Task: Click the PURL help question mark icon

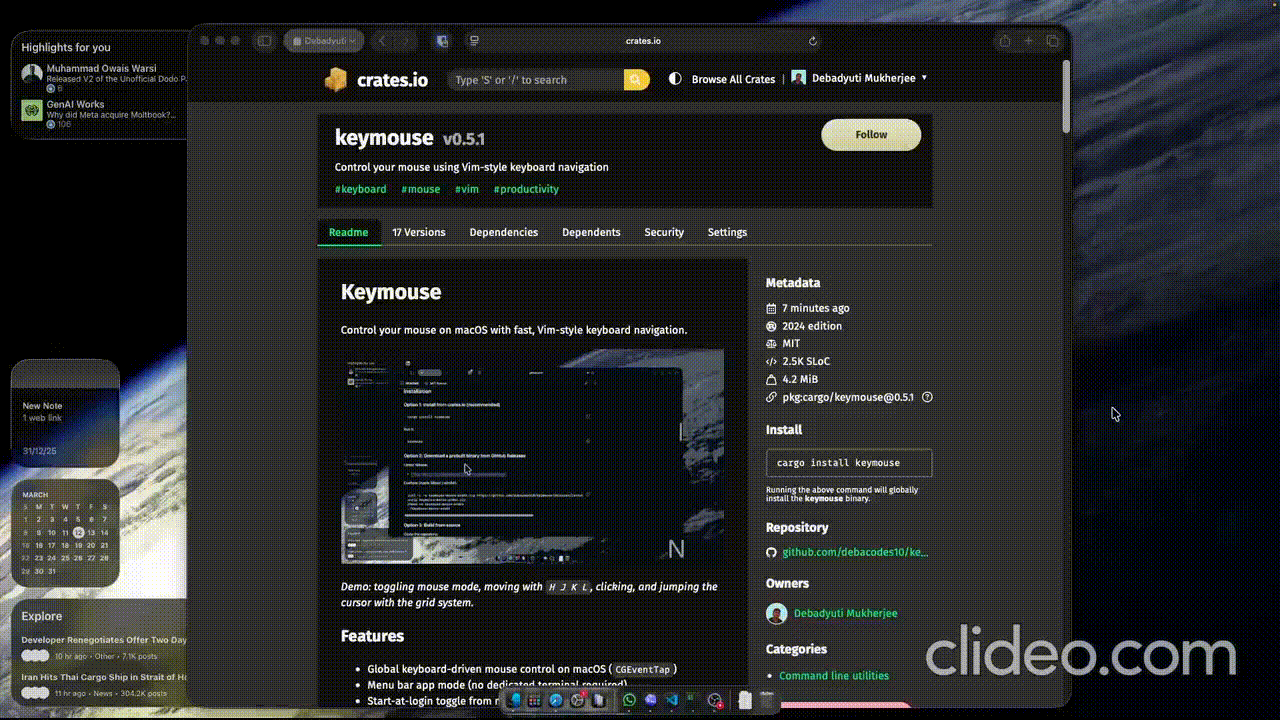Action: click(927, 397)
